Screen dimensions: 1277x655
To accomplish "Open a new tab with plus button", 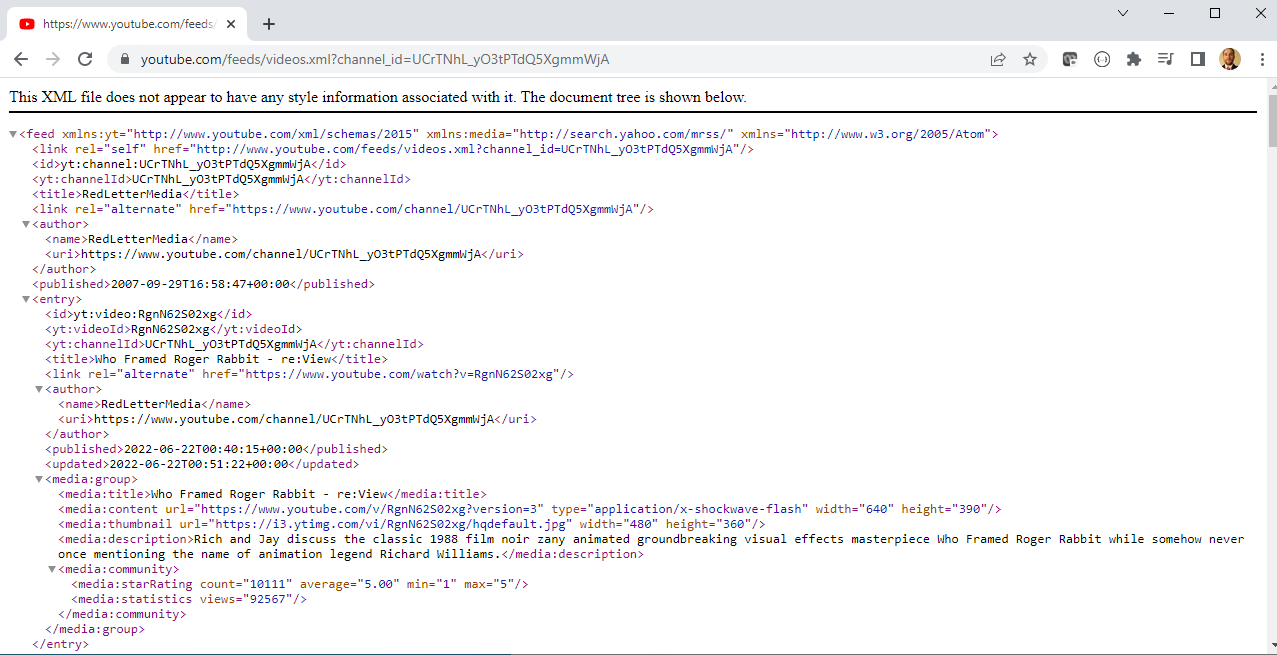I will (268, 24).
